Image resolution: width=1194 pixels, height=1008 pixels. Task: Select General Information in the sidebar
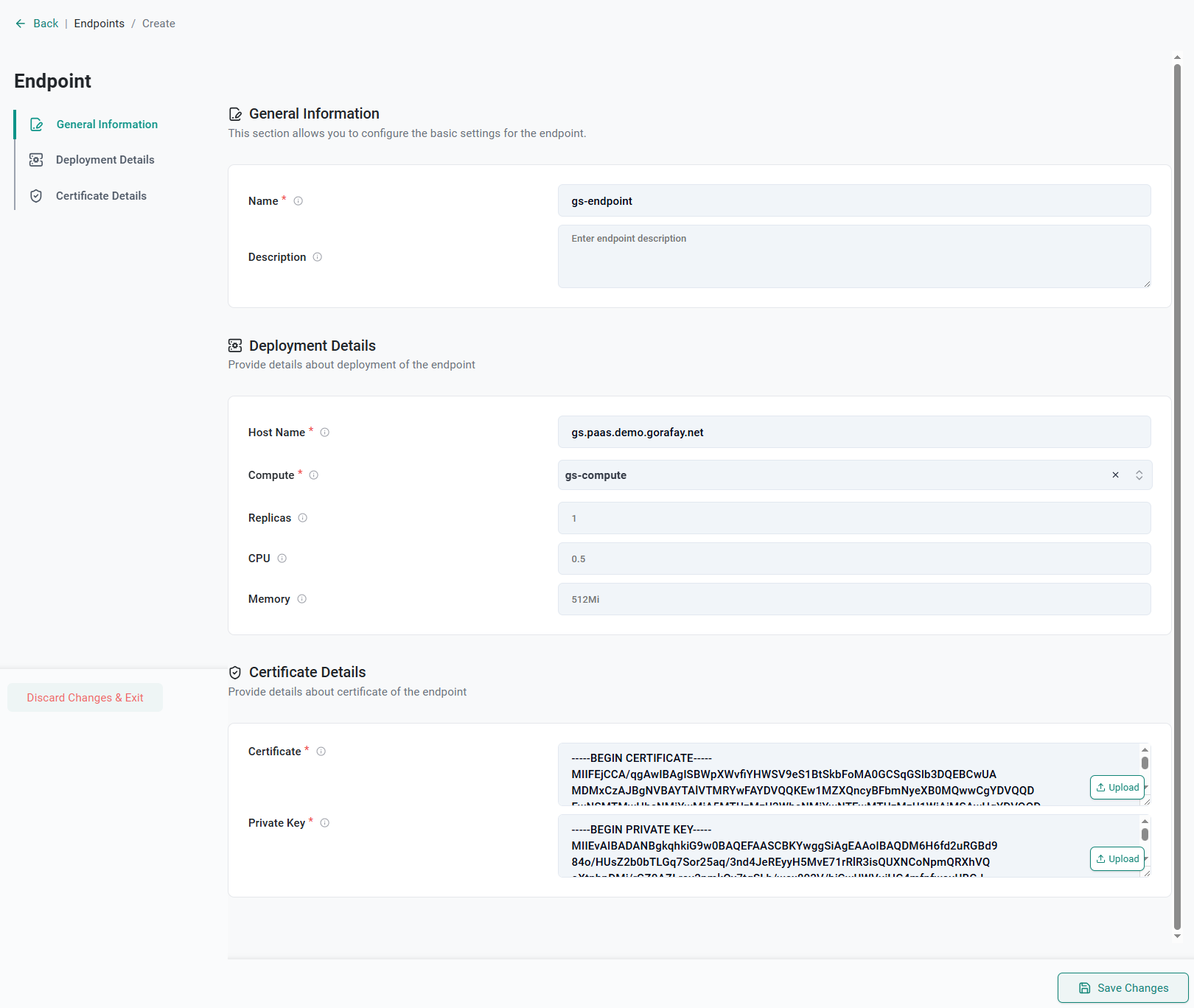[x=107, y=125]
